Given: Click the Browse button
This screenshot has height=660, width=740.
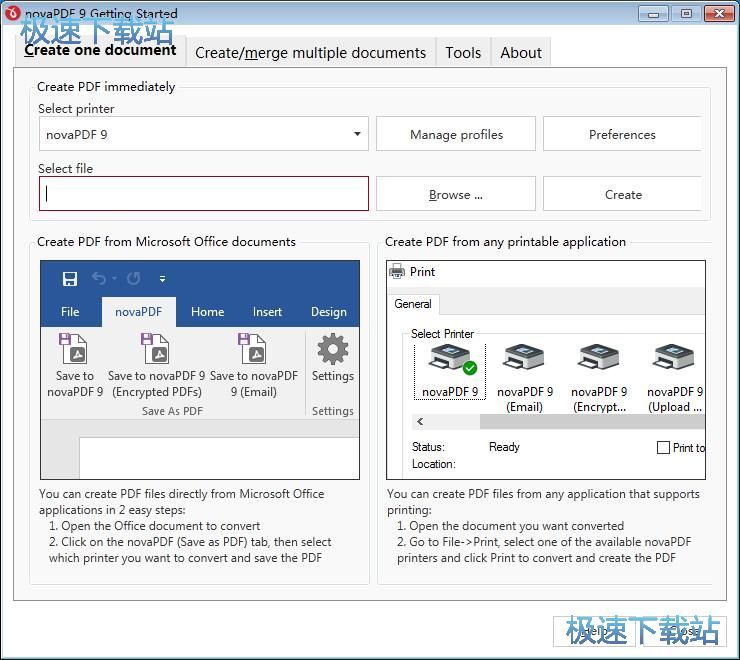Looking at the screenshot, I should 456,194.
